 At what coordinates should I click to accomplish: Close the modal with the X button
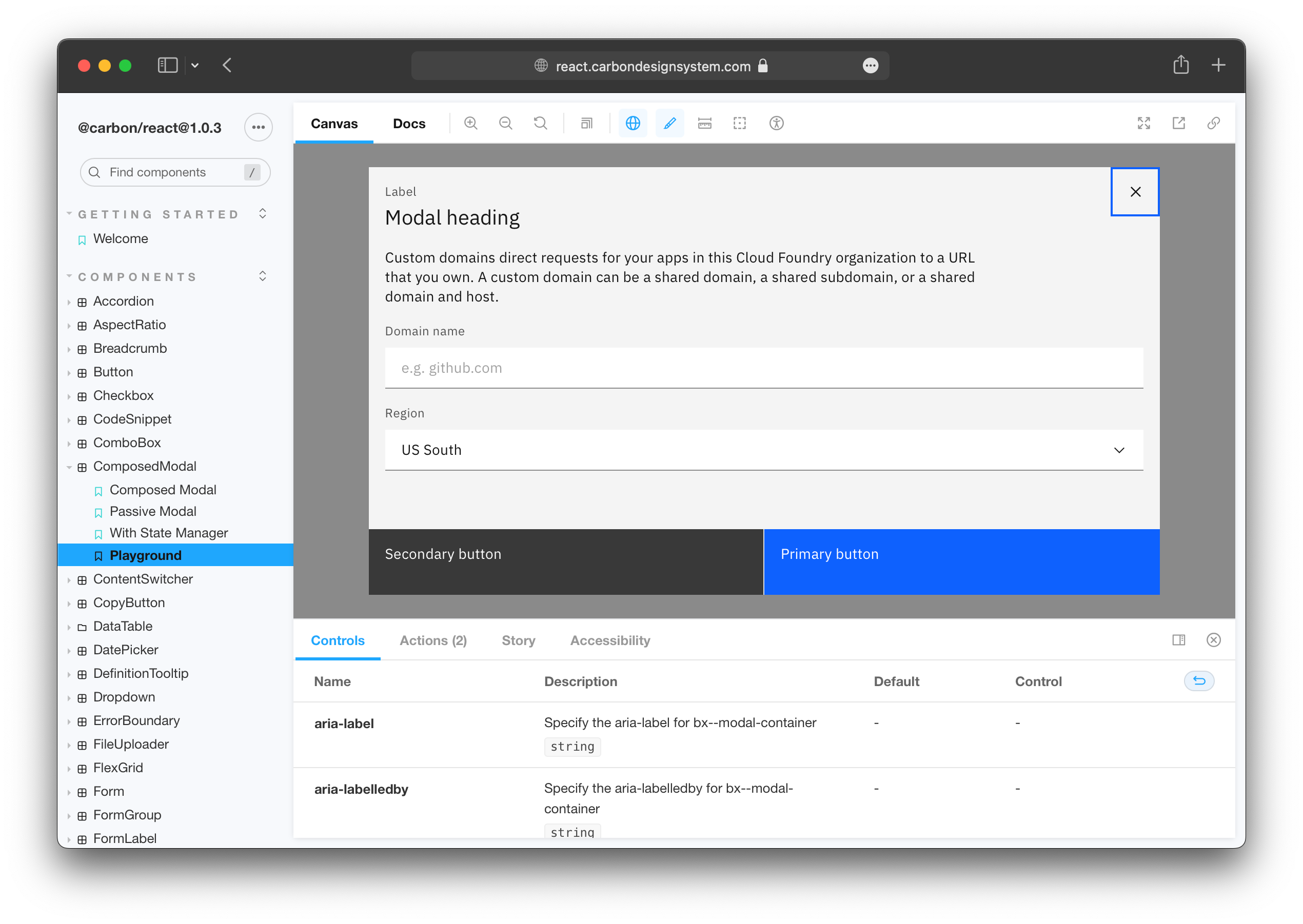pyautogui.click(x=1135, y=192)
